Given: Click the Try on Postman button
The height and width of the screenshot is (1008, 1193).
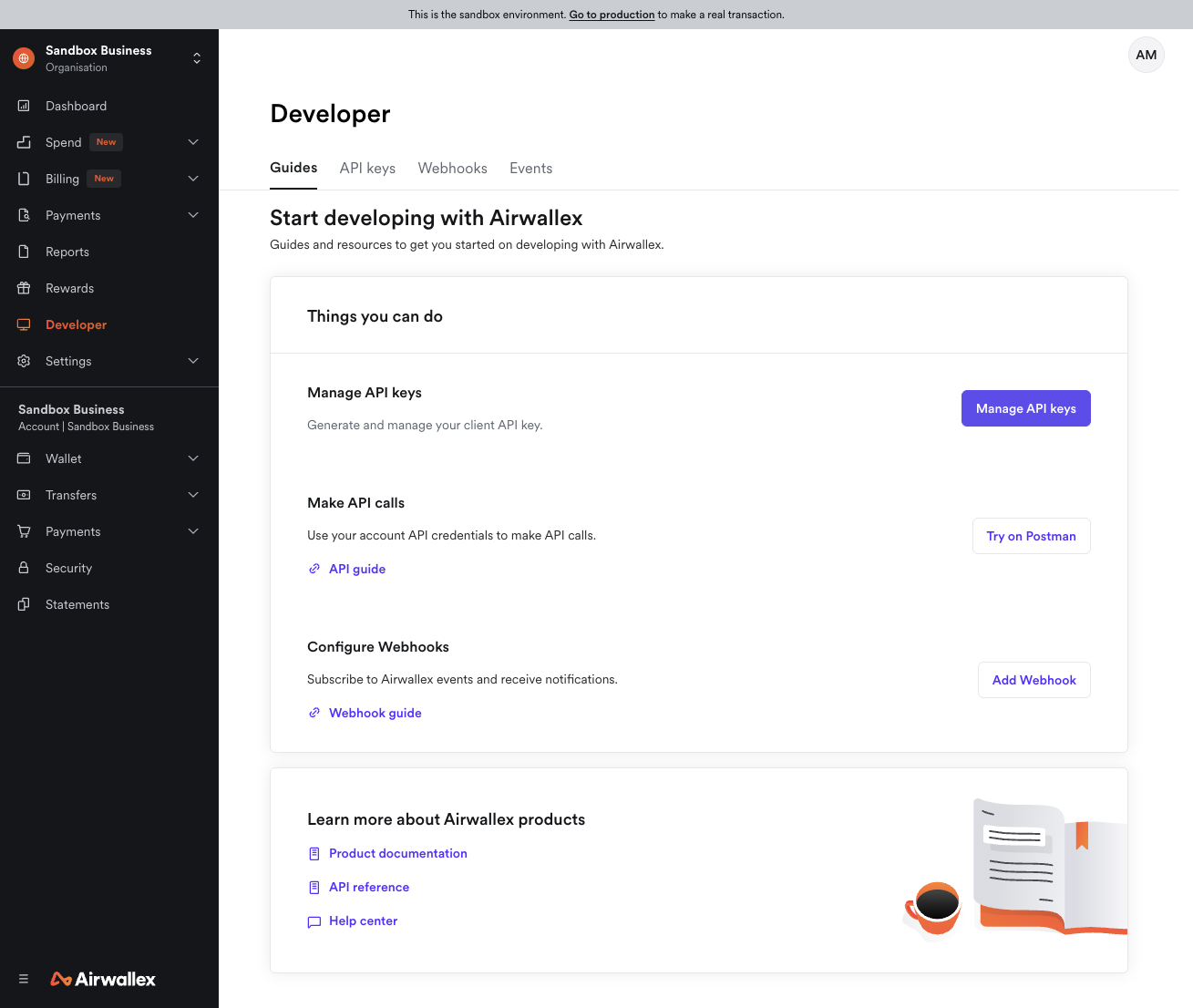Looking at the screenshot, I should (1032, 536).
